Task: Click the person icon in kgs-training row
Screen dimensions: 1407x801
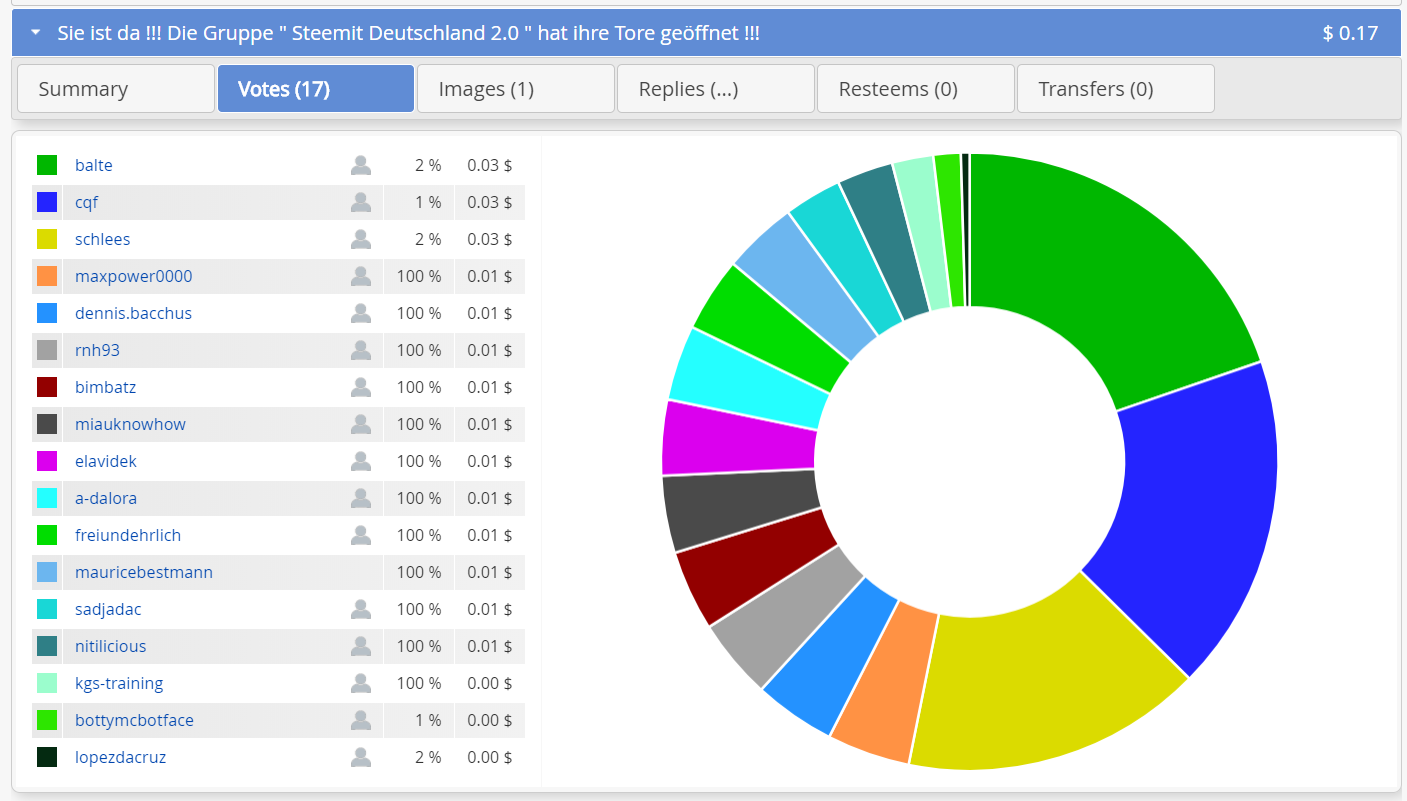Action: click(x=361, y=683)
